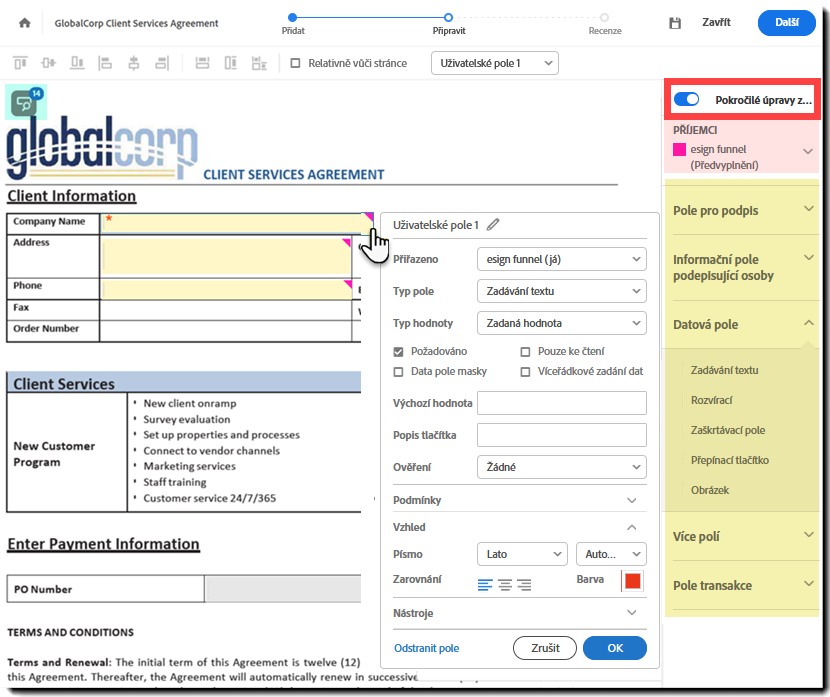830x697 pixels.
Task: Open the Ověření dropdown
Action: click(562, 467)
